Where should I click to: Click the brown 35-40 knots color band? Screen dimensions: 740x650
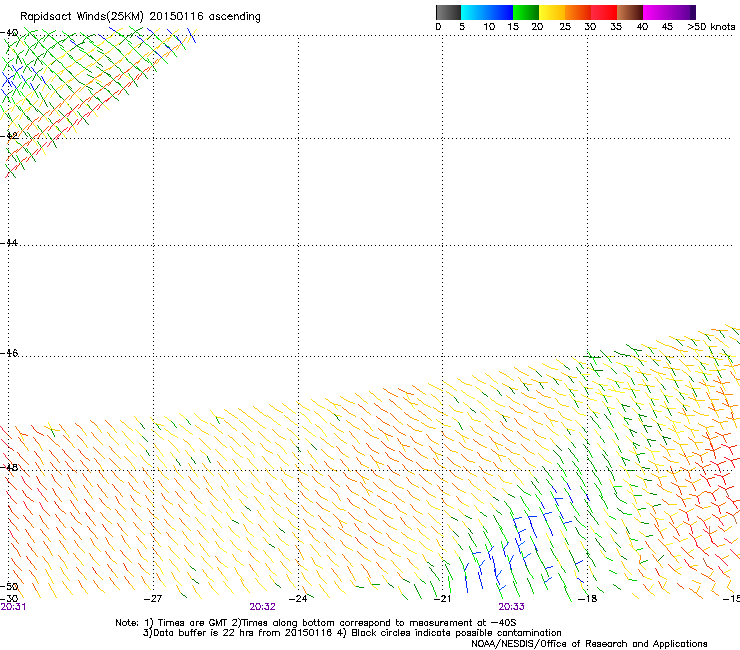[630, 12]
